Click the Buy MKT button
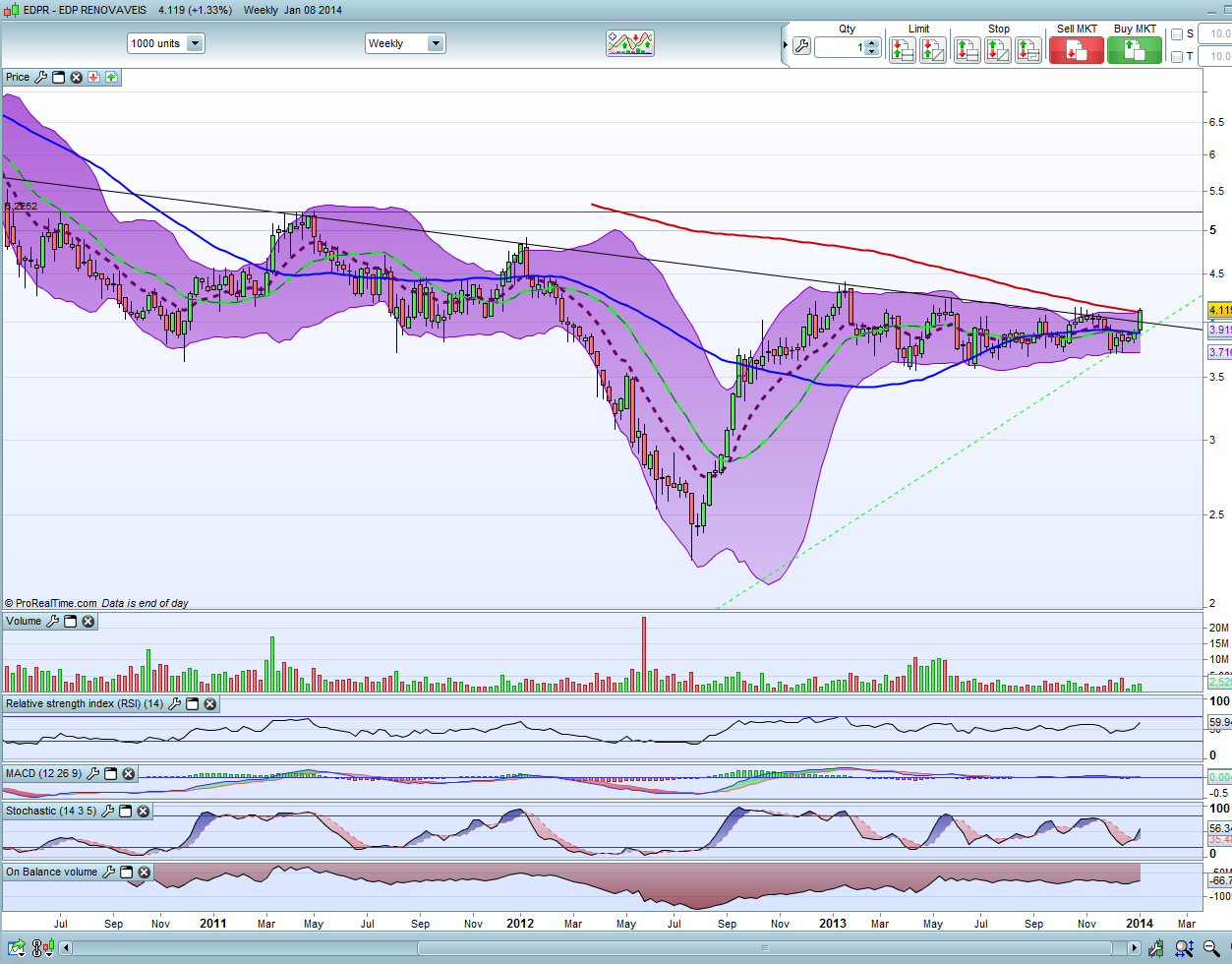Screen dimensions: 1232x964 [x=1134, y=49]
